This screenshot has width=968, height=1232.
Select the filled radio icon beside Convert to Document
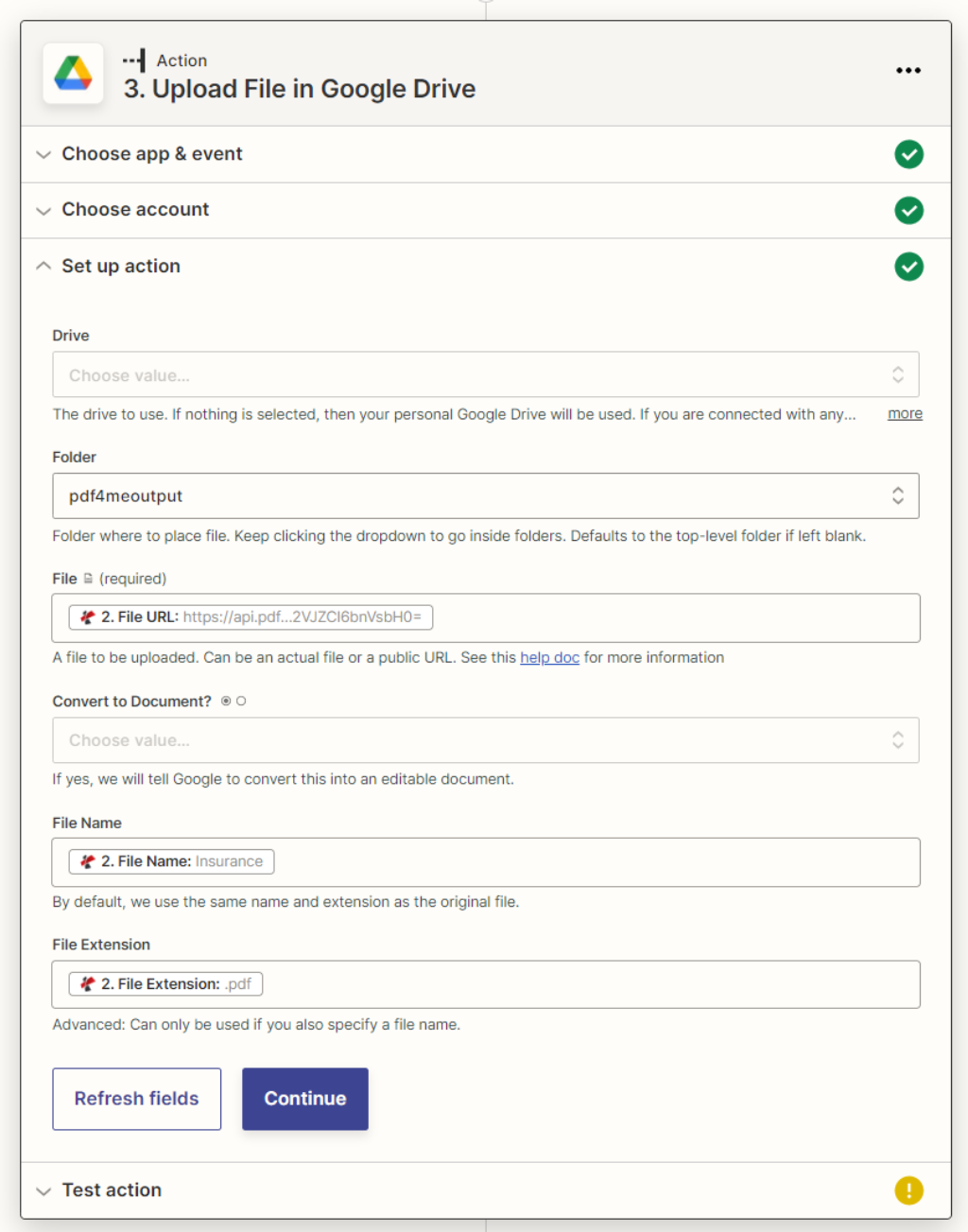point(226,702)
